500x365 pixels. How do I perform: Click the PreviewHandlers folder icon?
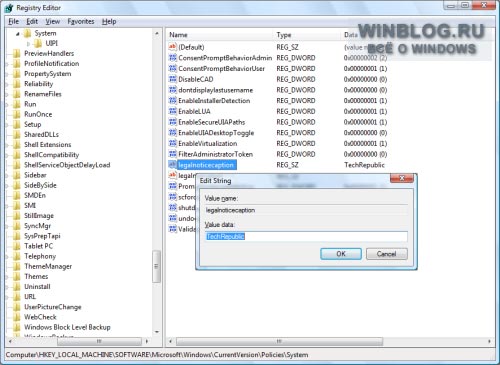coord(17,54)
